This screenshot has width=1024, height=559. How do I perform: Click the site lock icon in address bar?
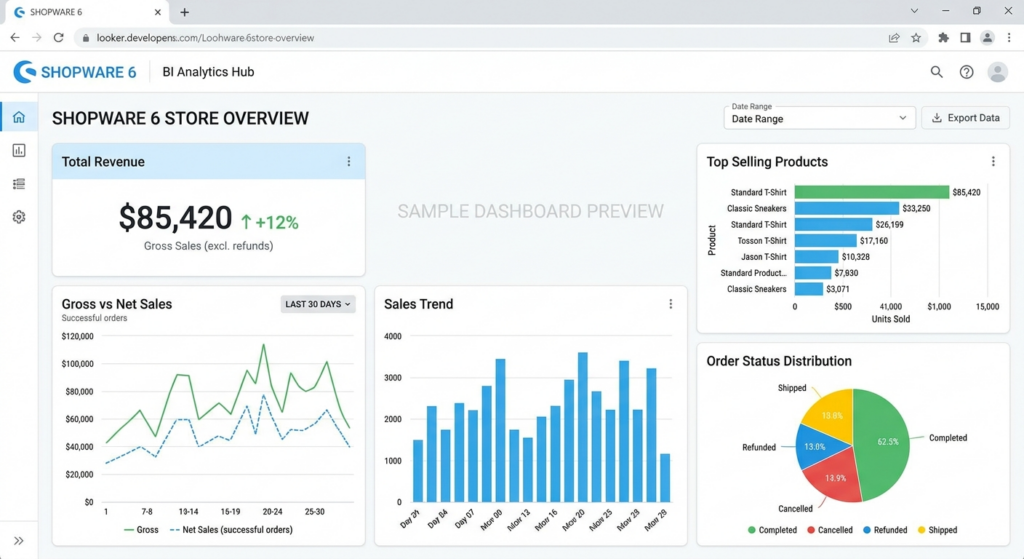(86, 38)
